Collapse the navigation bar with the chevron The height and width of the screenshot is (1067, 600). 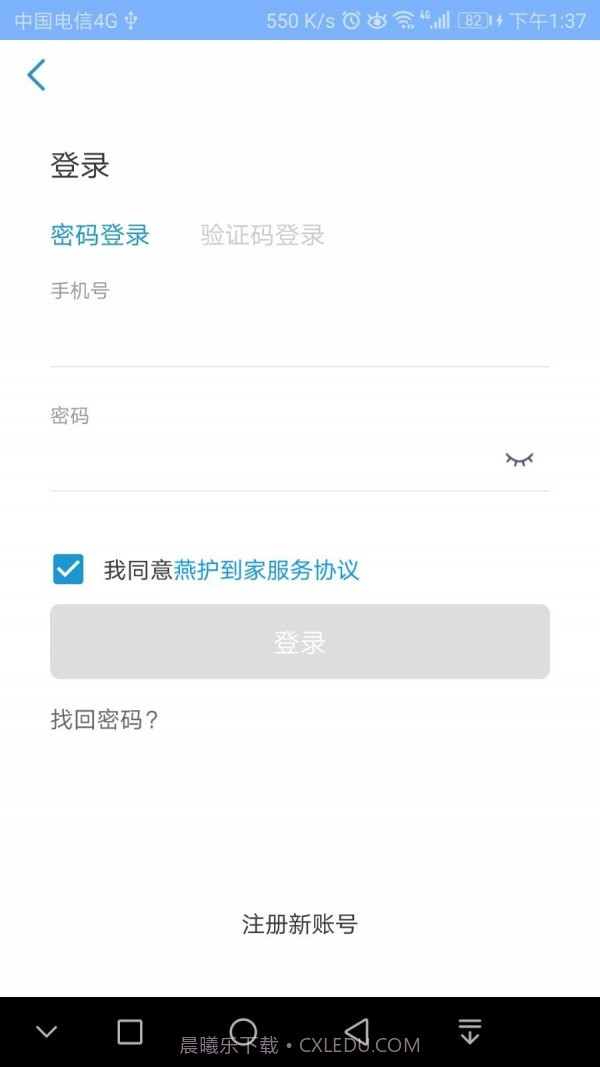coord(46,1030)
